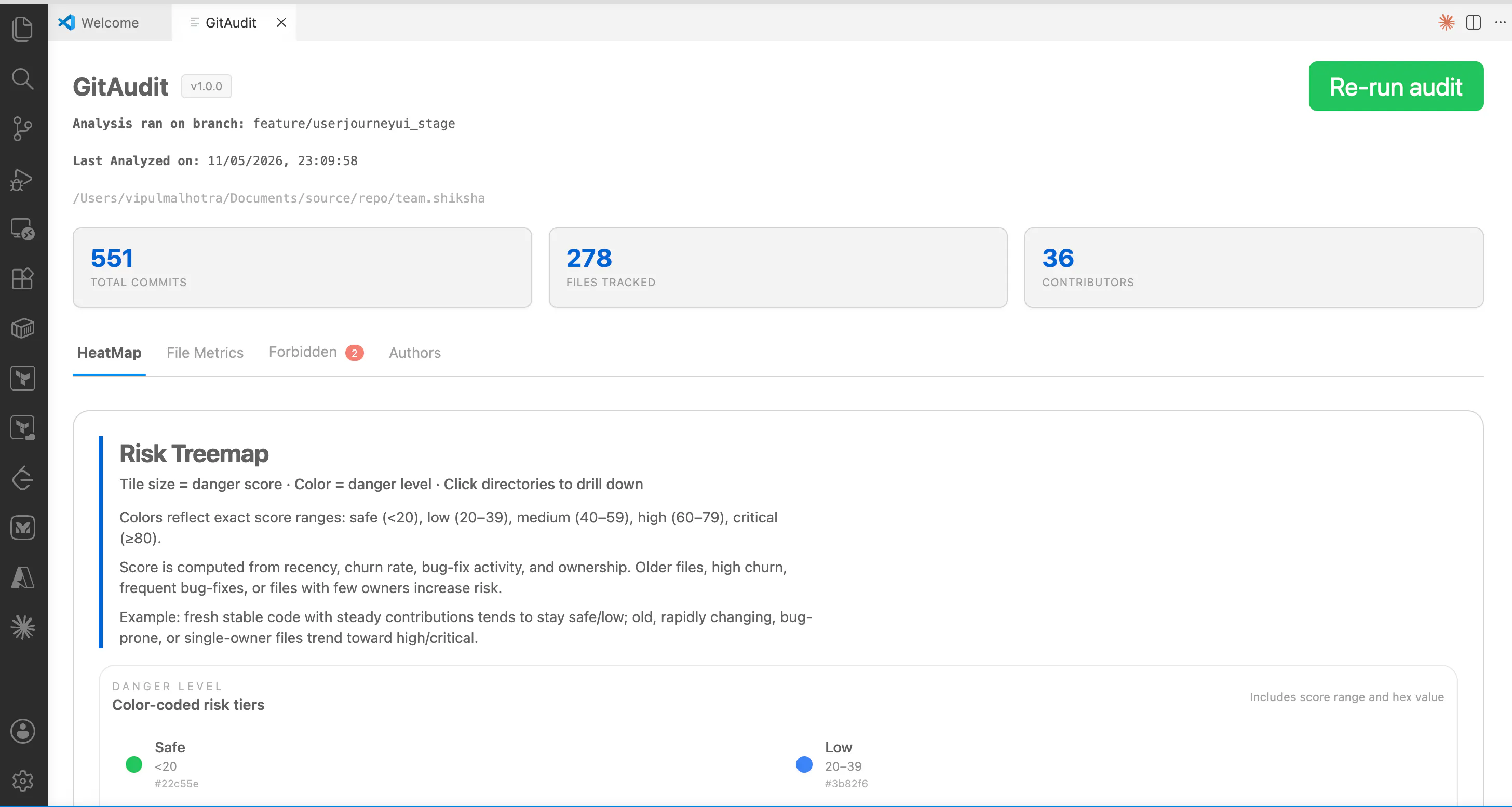The image size is (1512, 807).
Task: Click the 278 Files Tracked card
Action: tap(778, 267)
